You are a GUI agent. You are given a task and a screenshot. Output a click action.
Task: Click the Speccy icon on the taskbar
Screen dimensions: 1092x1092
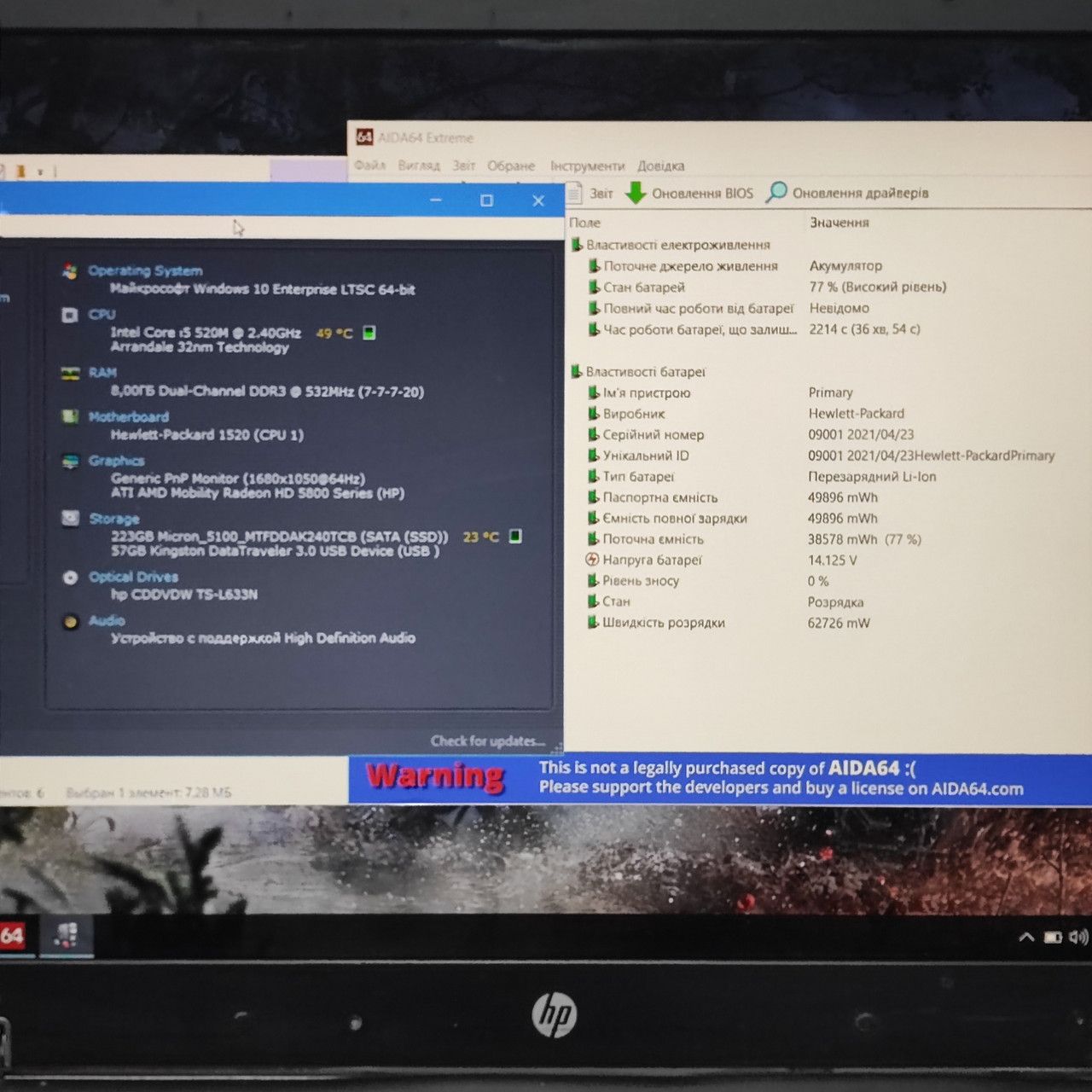(x=67, y=936)
